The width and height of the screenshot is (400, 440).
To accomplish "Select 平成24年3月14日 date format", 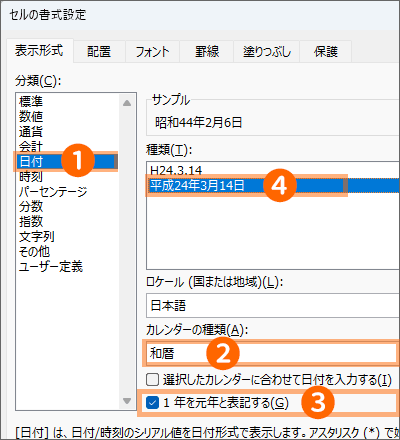I will (x=197, y=185).
